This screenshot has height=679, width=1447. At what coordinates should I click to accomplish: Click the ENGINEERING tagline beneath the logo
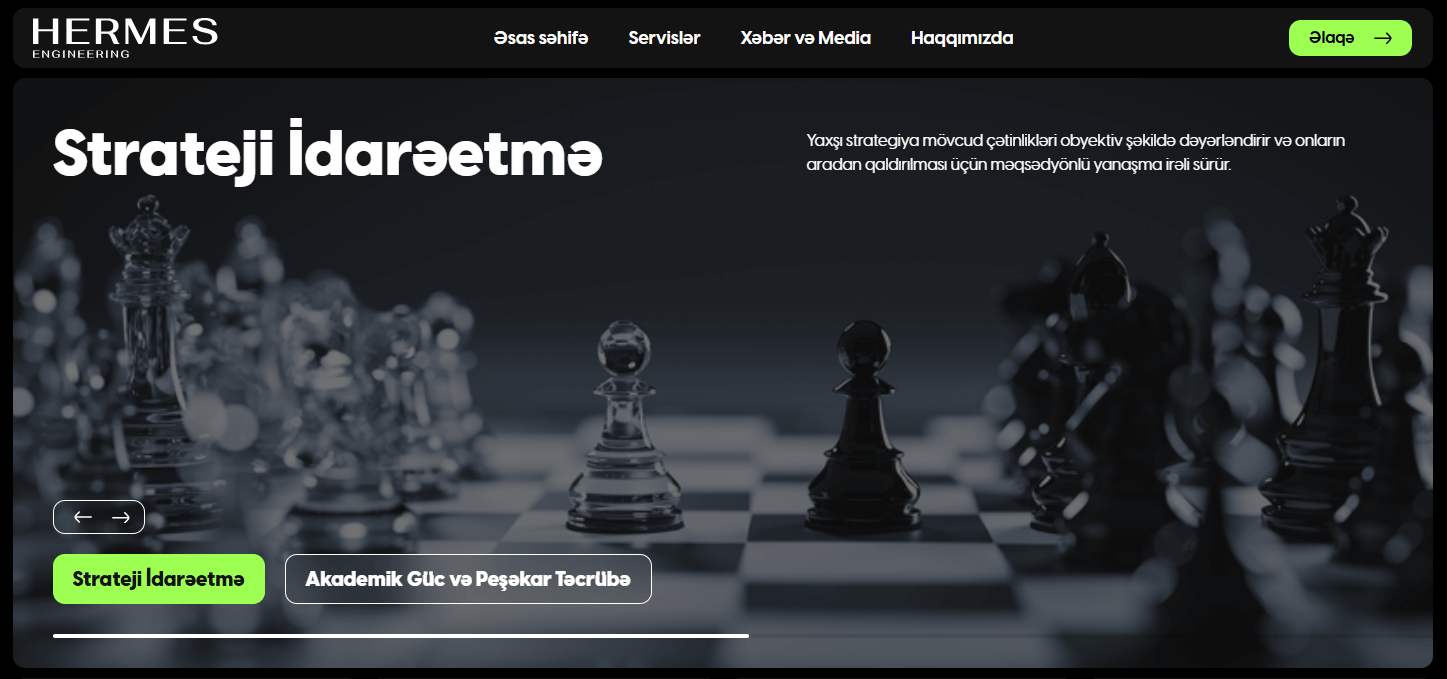pyautogui.click(x=81, y=54)
